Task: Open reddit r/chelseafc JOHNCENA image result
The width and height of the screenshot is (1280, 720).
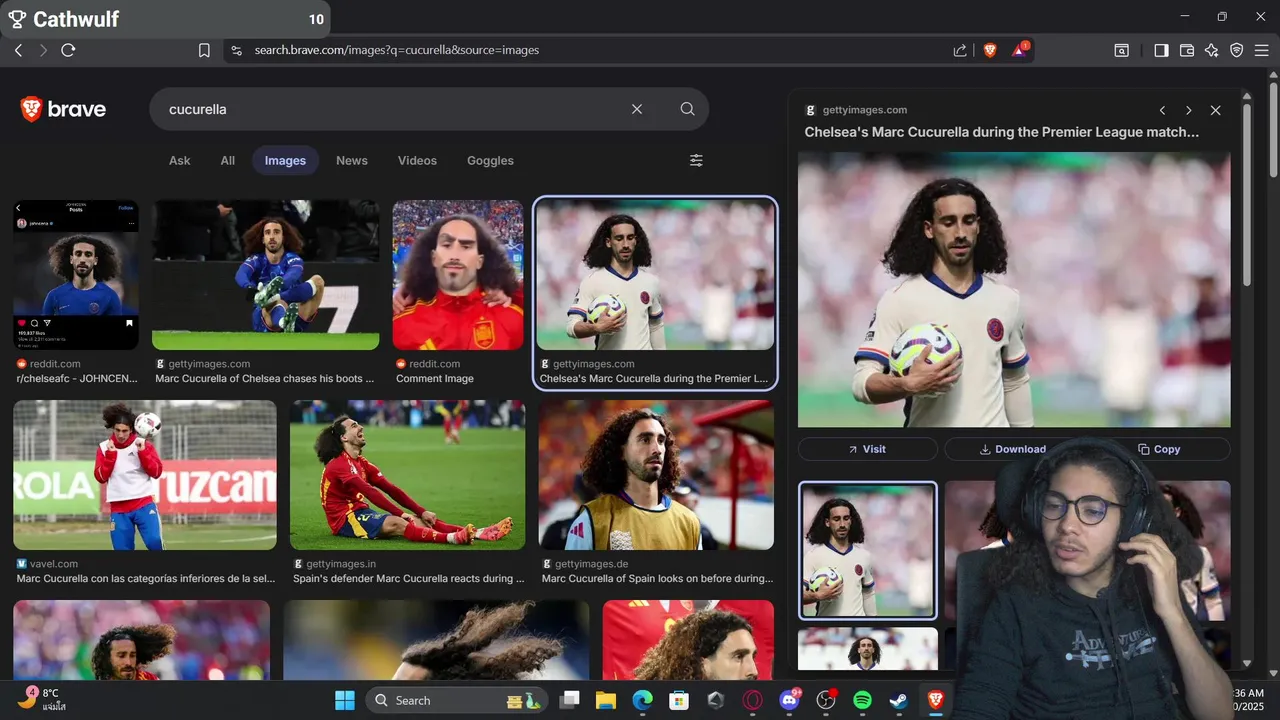Action: [76, 275]
